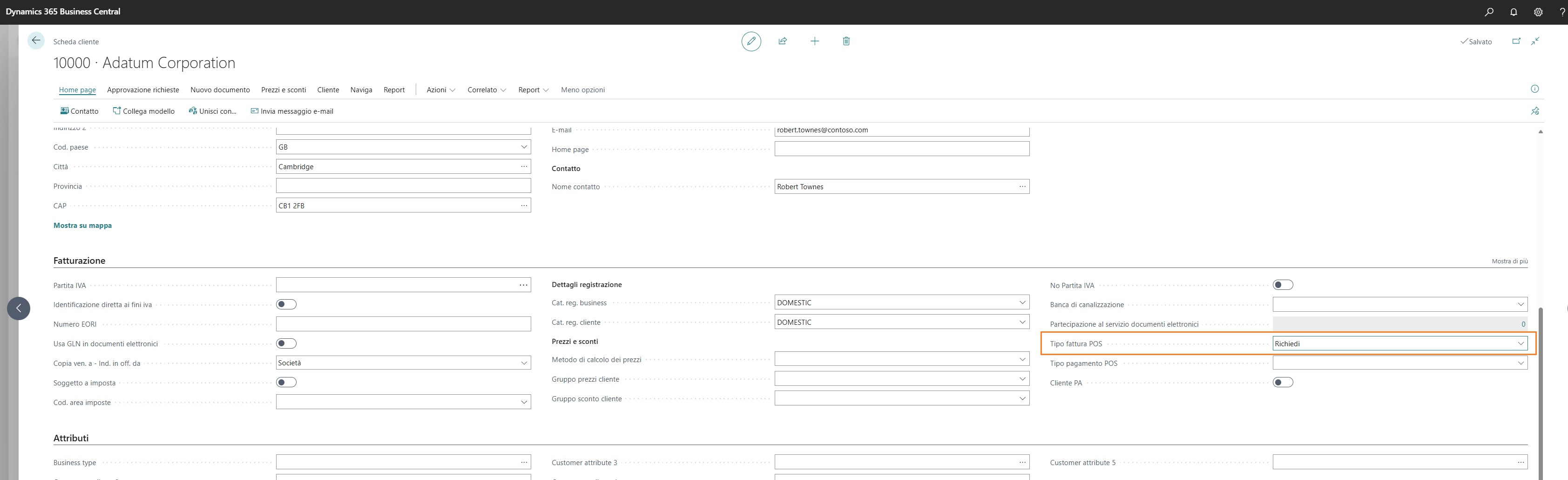Image resolution: width=1568 pixels, height=480 pixels.
Task: Click the Numero EORI input field
Action: pos(403,324)
